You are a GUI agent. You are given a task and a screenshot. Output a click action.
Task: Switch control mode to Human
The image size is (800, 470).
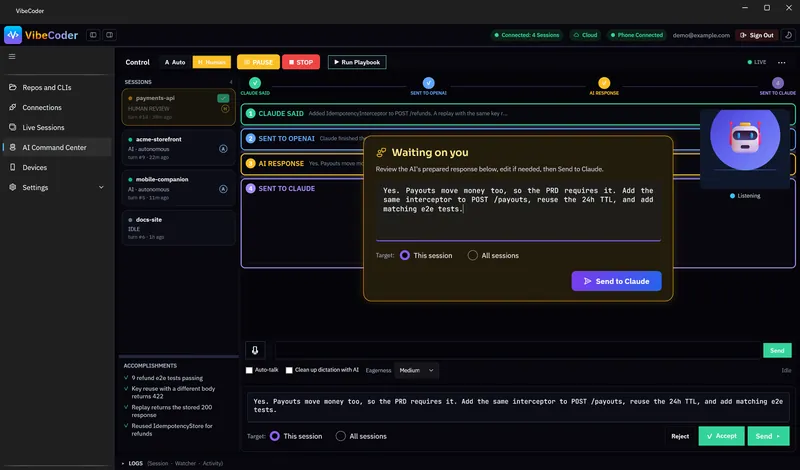click(x=212, y=62)
